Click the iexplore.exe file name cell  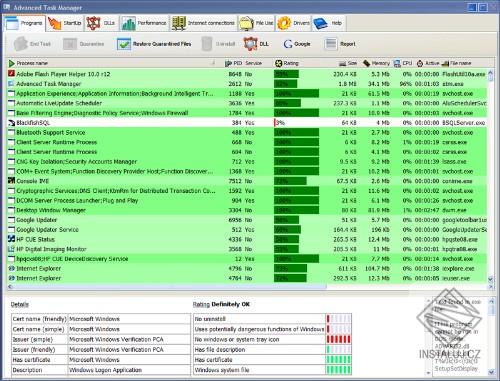point(458,268)
